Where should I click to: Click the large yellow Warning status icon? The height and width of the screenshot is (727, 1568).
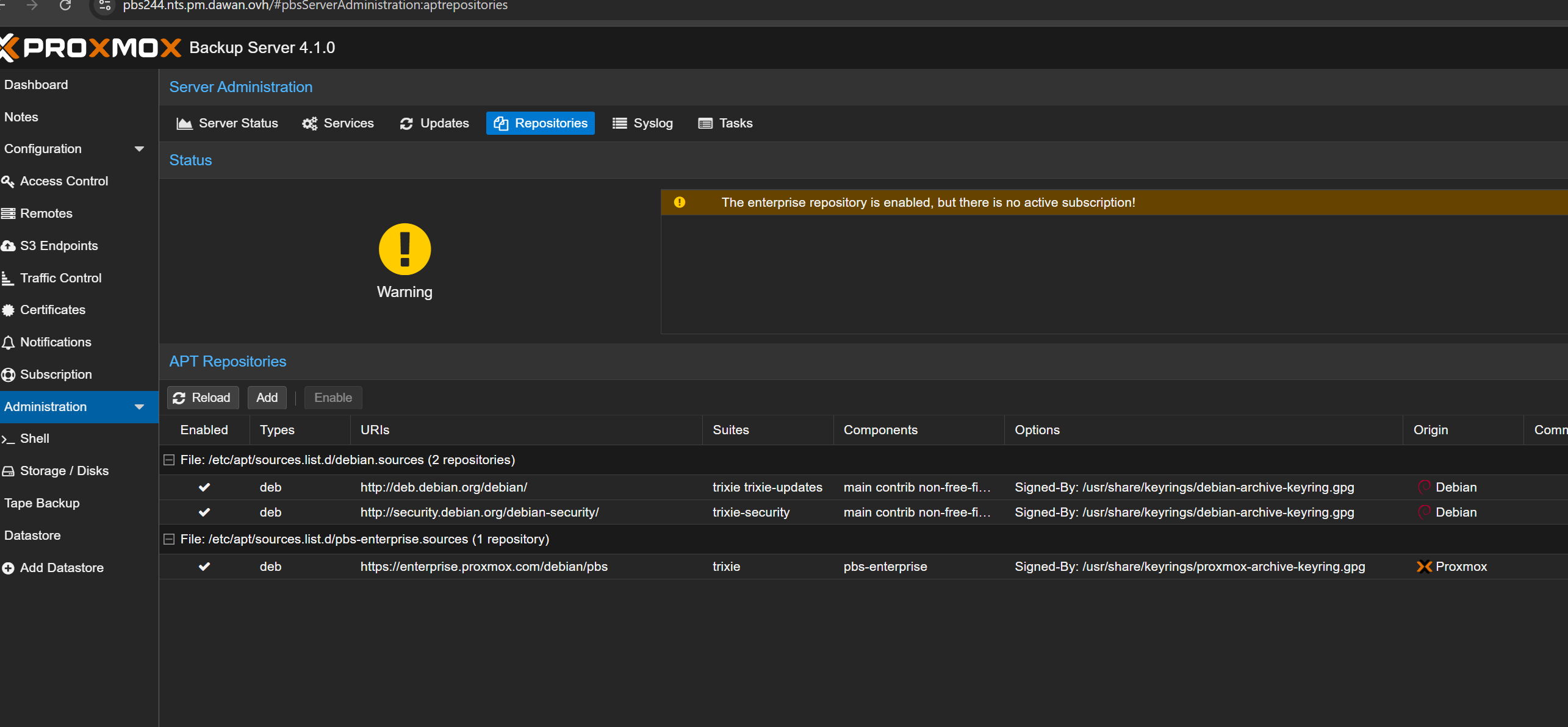tap(405, 249)
